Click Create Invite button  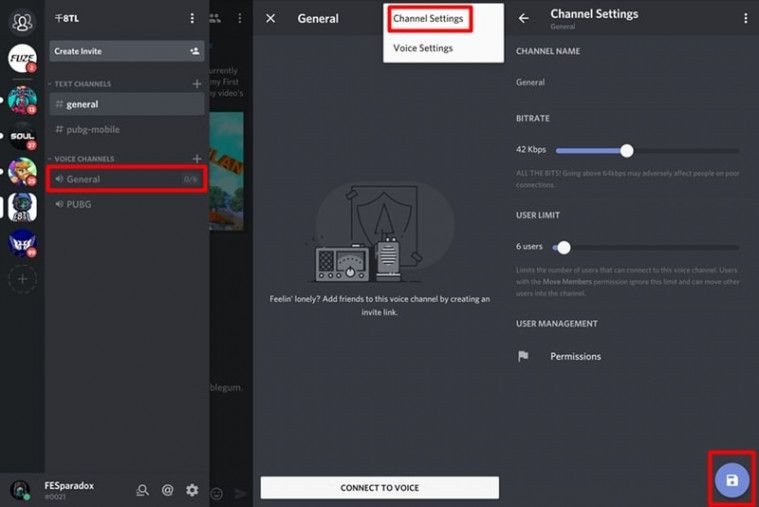127,51
